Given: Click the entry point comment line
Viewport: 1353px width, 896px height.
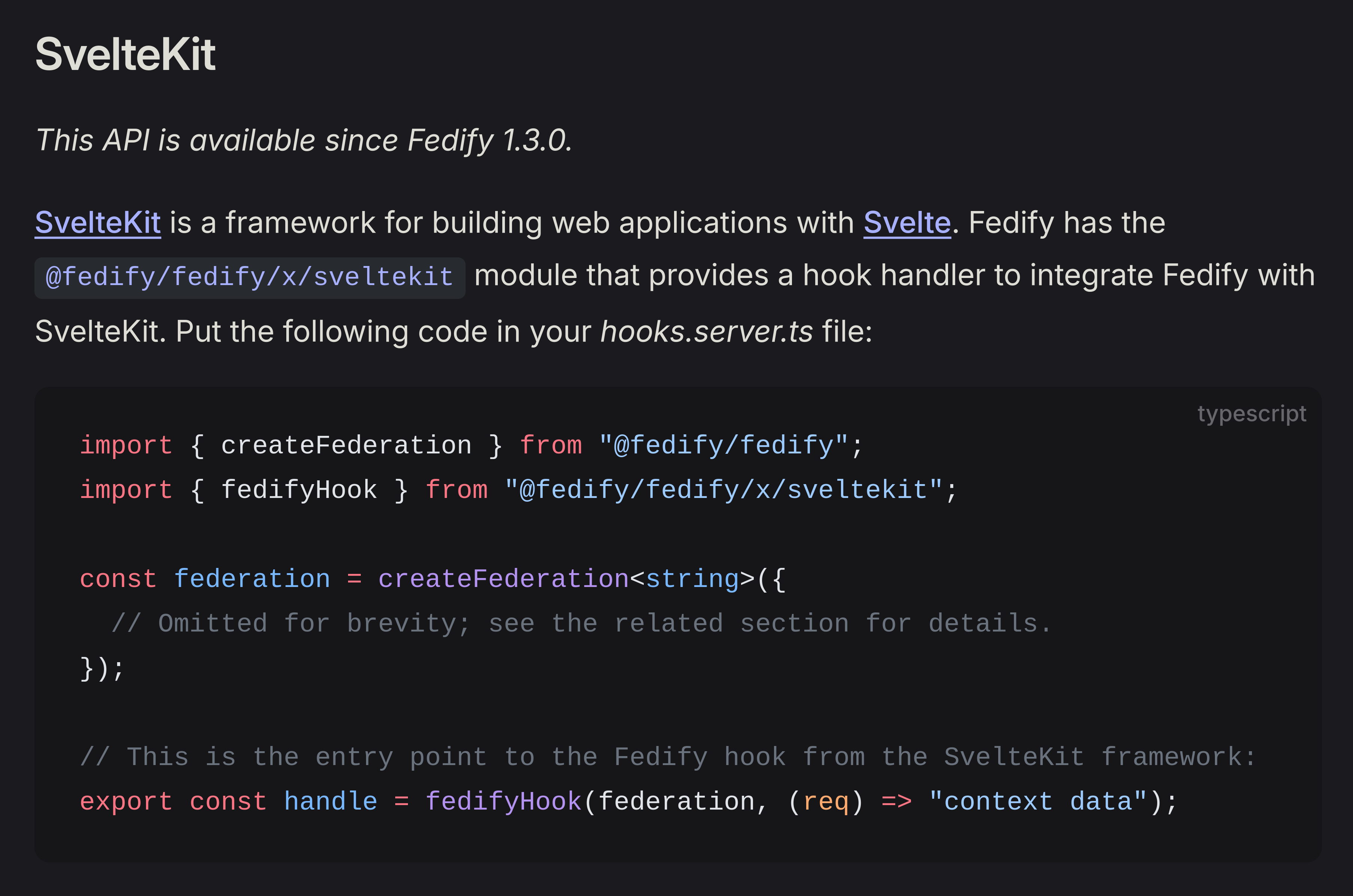Looking at the screenshot, I should pyautogui.click(x=668, y=758).
